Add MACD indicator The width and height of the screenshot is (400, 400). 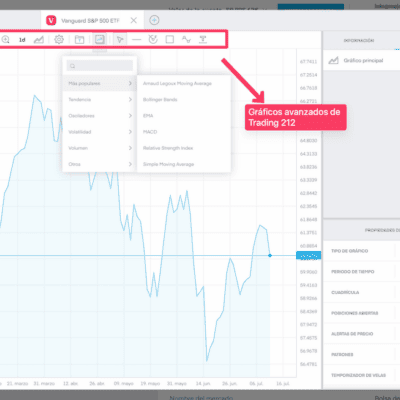[x=184, y=132]
